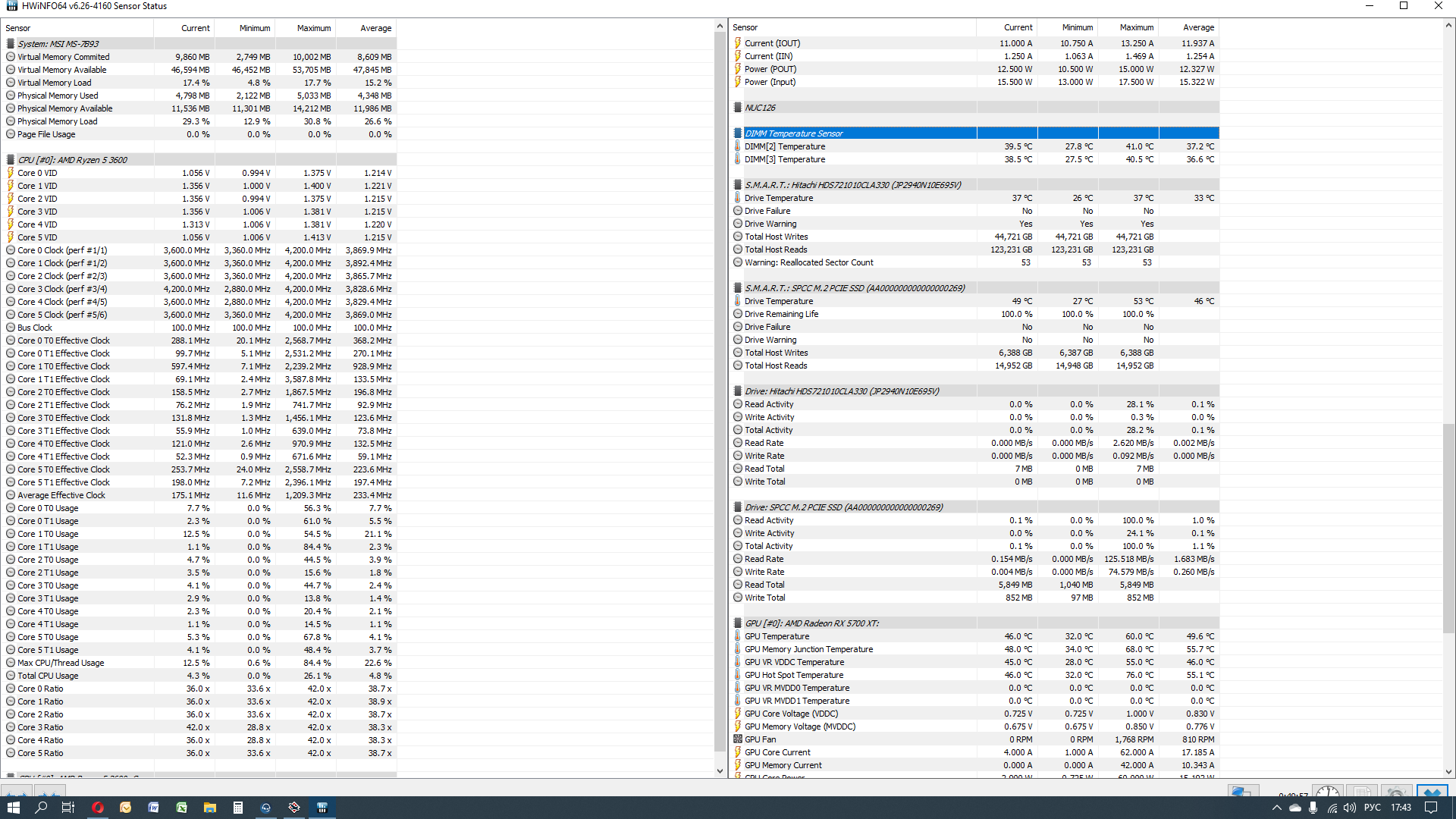
Task: Click the HWiNFO settings gear button
Action: (x=1397, y=792)
